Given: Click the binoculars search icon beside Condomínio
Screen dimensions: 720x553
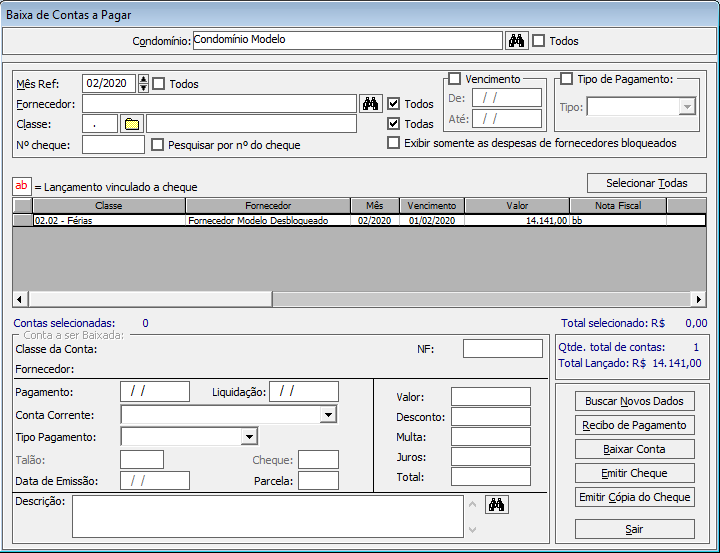Looking at the screenshot, I should (517, 41).
